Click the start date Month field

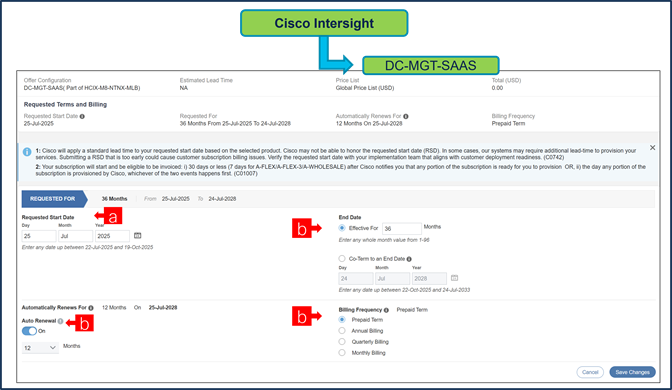coord(75,236)
